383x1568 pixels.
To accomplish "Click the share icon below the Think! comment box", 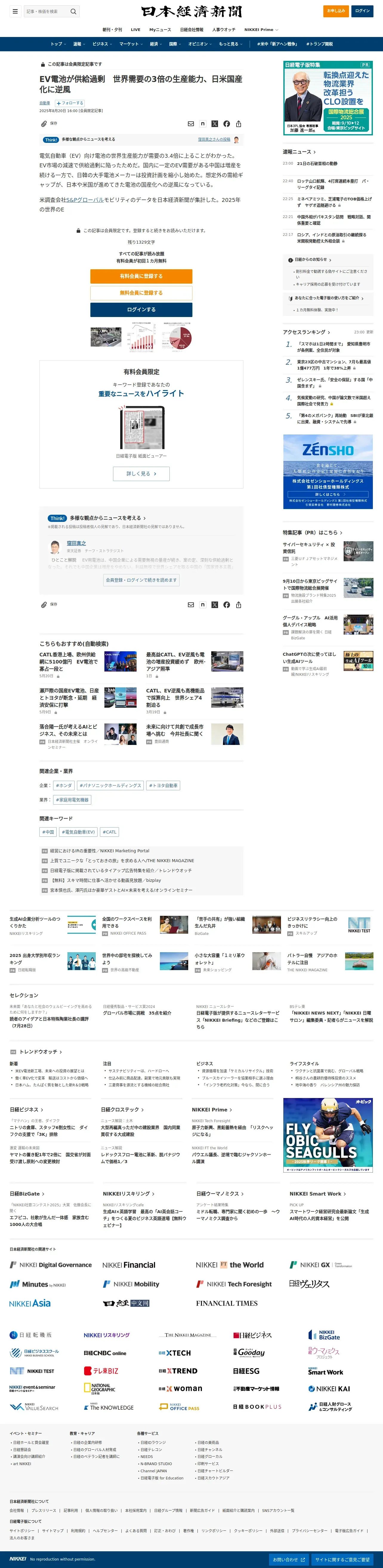I will (239, 604).
